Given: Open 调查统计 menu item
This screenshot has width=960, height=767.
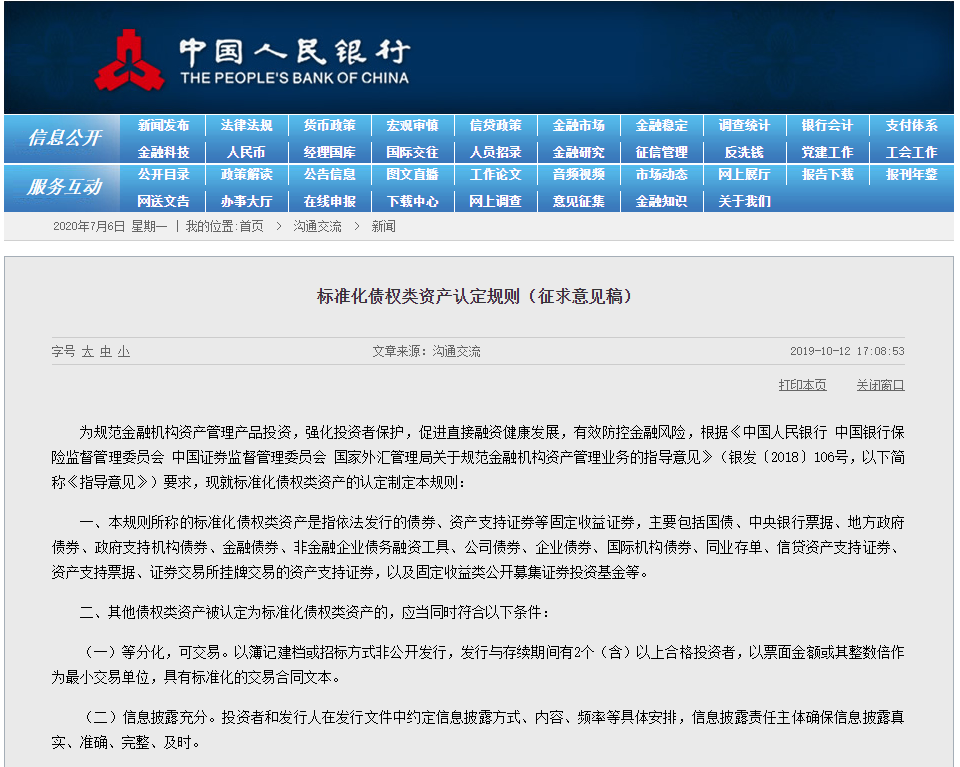Looking at the screenshot, I should tap(744, 125).
